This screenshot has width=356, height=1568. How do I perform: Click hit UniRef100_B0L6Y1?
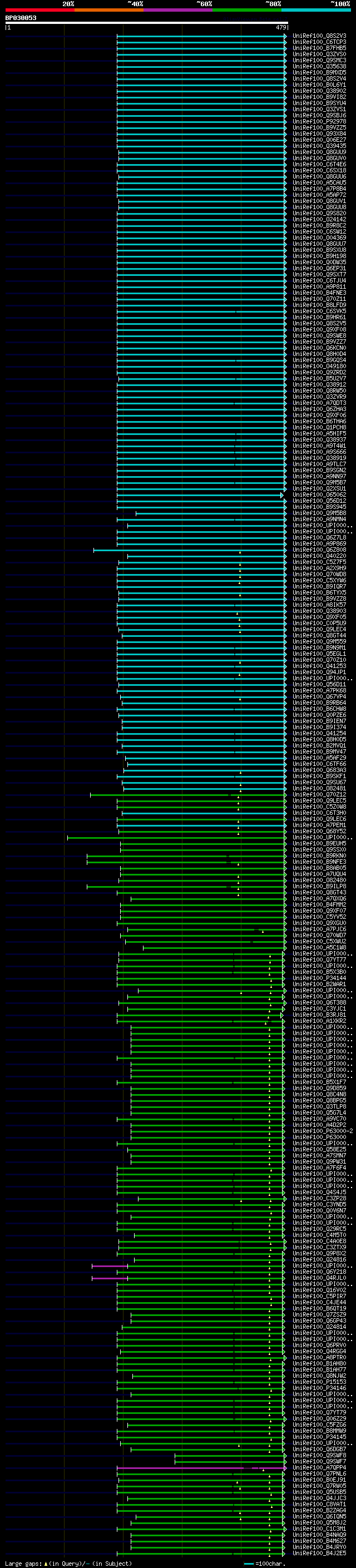tap(319, 85)
